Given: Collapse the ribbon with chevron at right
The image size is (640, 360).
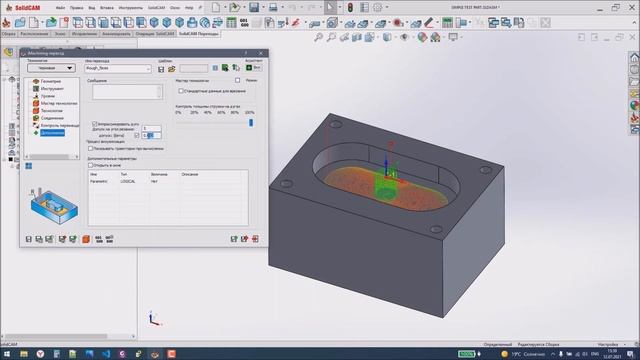Looking at the screenshot, I should (x=633, y=23).
